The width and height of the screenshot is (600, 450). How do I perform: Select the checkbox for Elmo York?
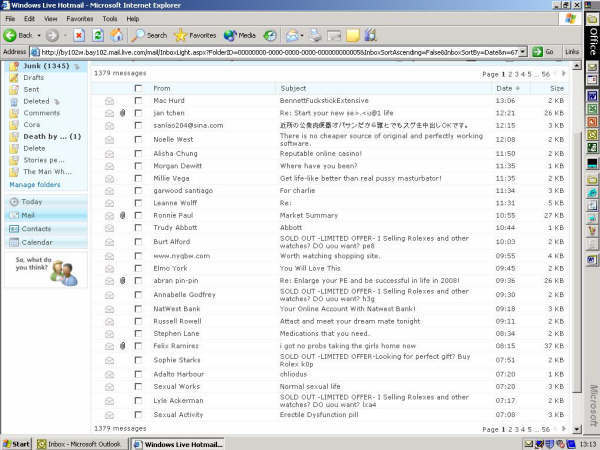coord(139,268)
